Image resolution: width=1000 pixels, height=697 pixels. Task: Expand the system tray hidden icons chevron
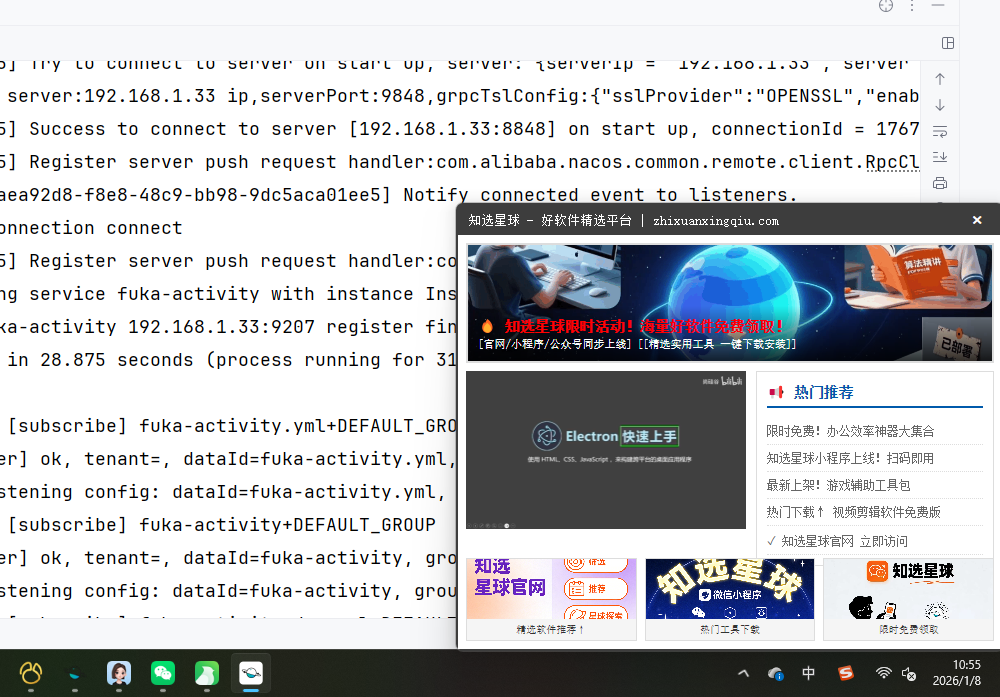pos(744,673)
